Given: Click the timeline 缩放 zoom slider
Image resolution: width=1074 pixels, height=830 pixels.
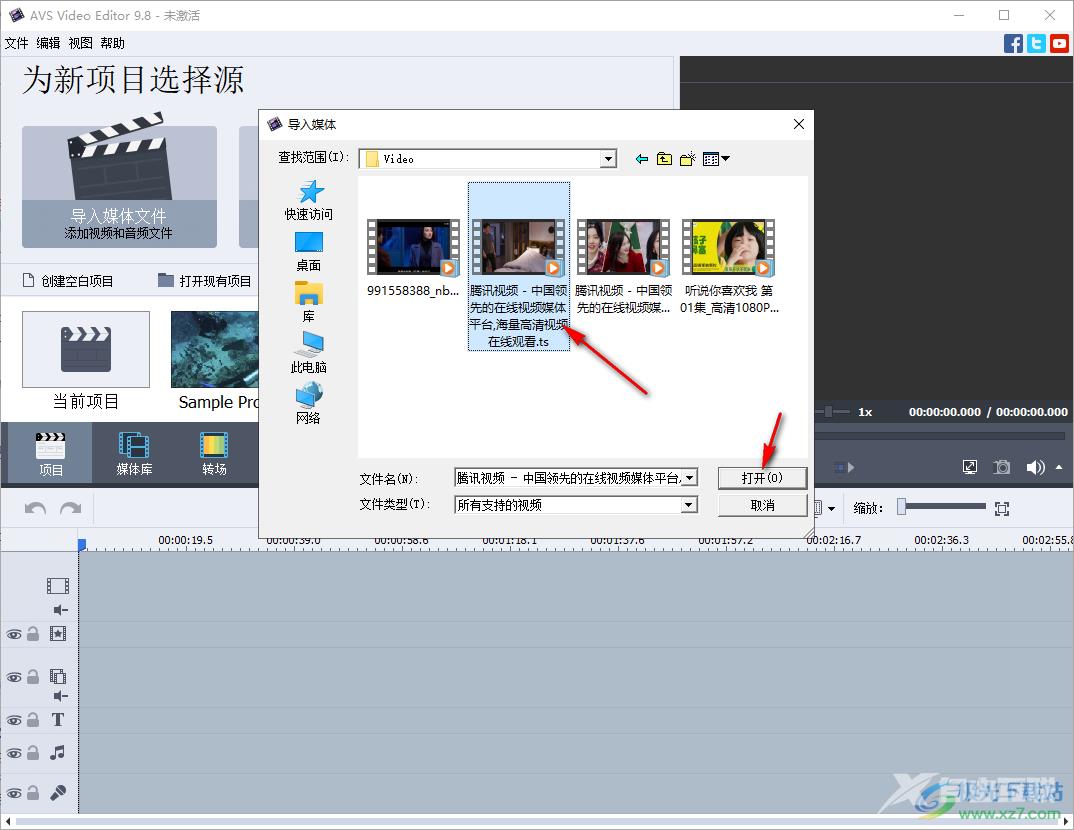Looking at the screenshot, I should pyautogui.click(x=942, y=507).
